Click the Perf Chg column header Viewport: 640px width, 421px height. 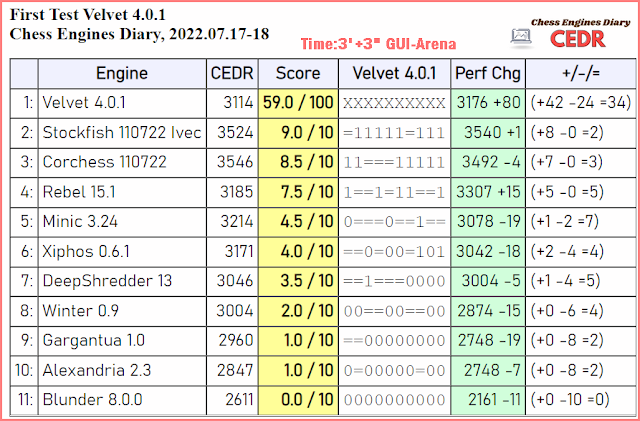(488, 74)
